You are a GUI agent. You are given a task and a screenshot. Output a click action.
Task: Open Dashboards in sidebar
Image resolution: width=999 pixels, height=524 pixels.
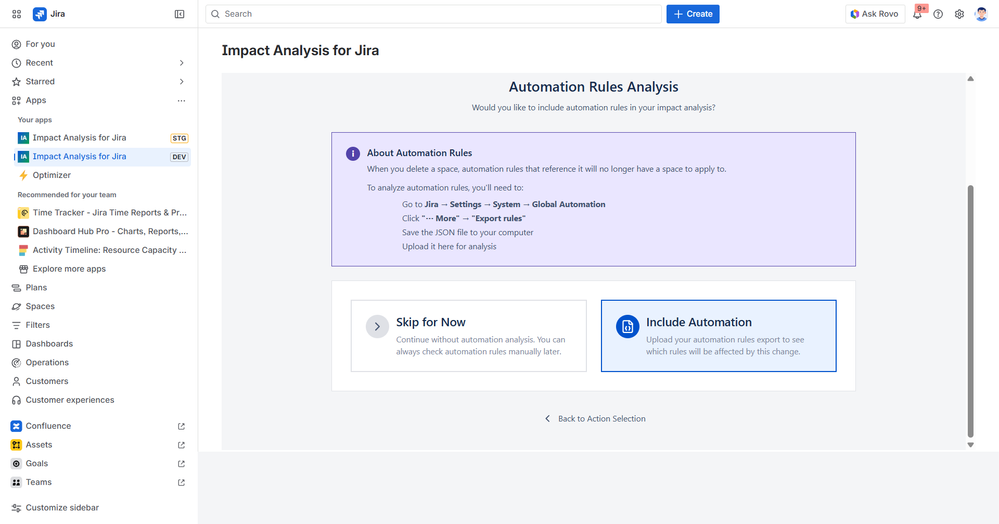pyautogui.click(x=49, y=344)
